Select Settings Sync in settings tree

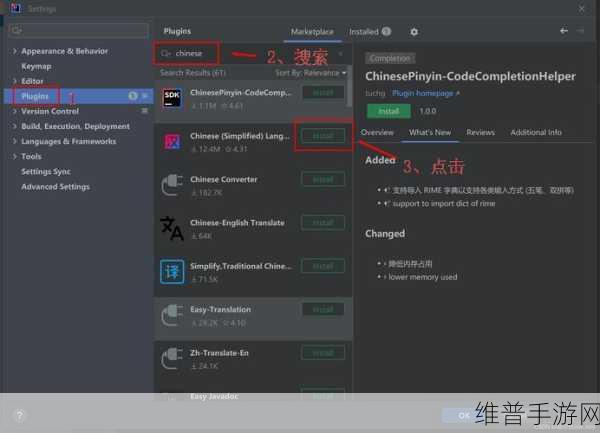click(x=46, y=171)
